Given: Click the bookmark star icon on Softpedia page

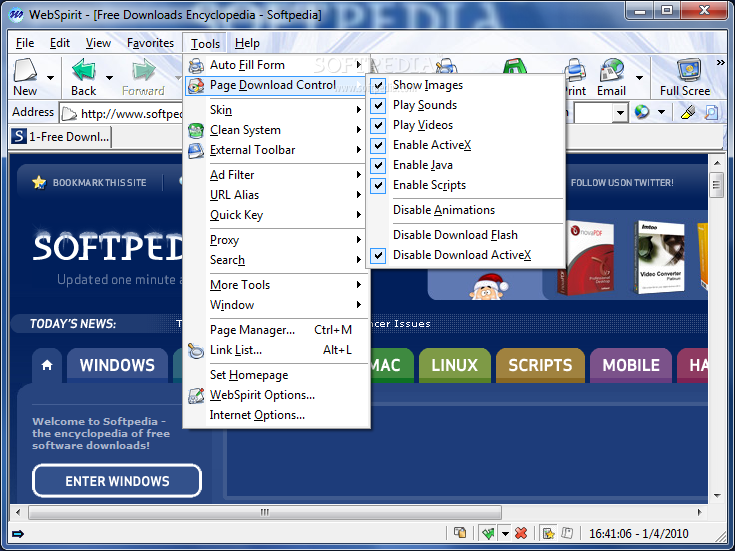Looking at the screenshot, I should pos(39,182).
